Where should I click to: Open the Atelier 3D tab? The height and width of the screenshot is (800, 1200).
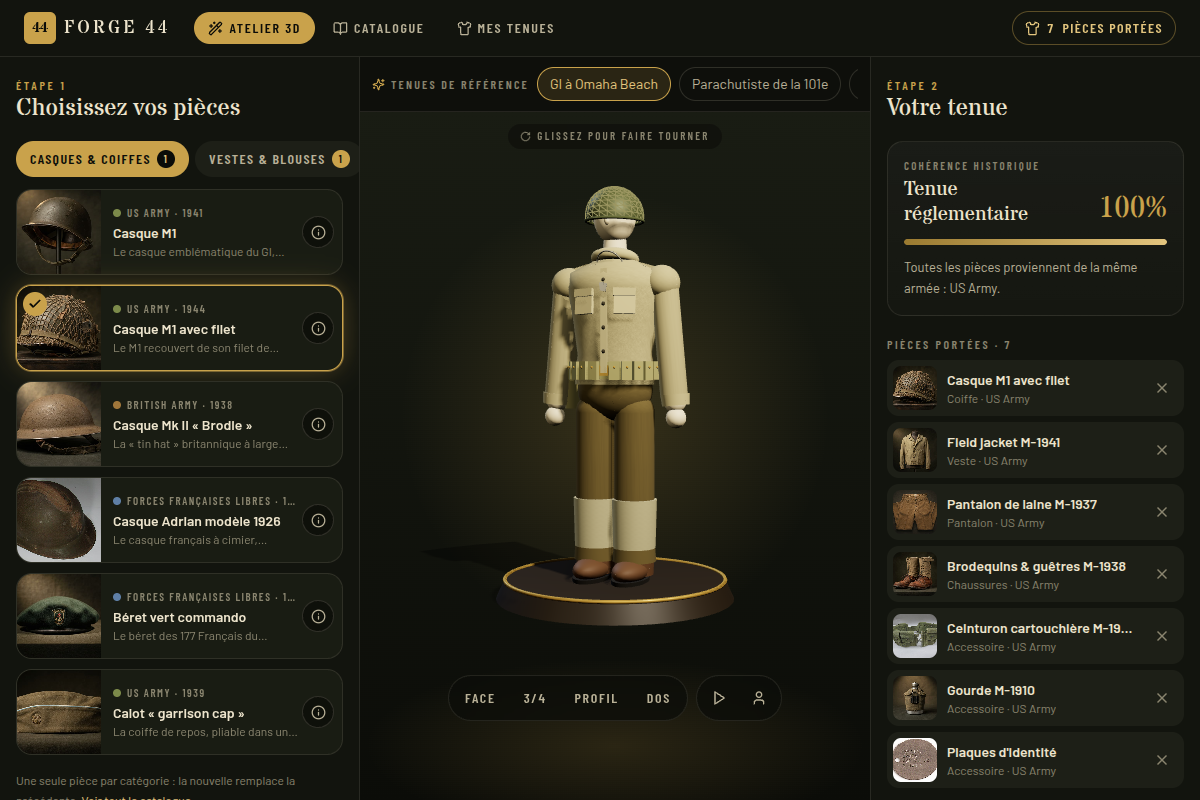pos(254,28)
